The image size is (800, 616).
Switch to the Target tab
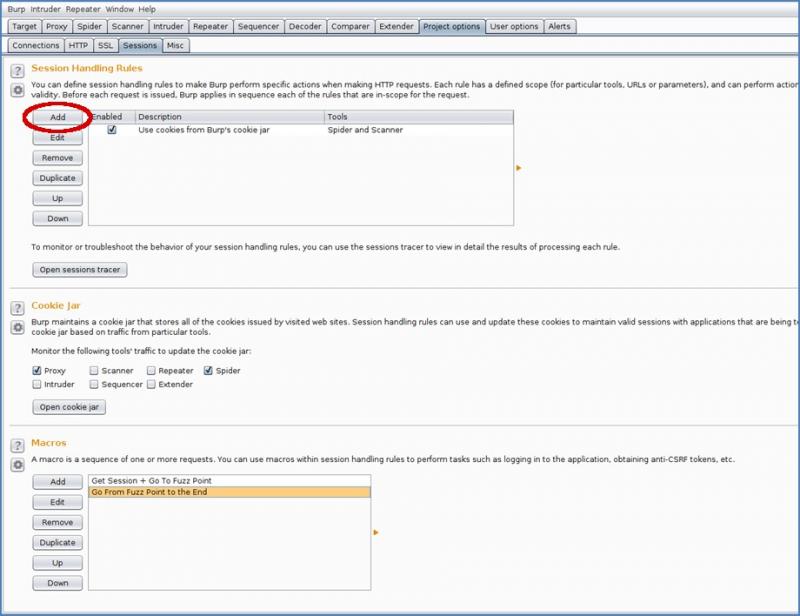pos(24,27)
